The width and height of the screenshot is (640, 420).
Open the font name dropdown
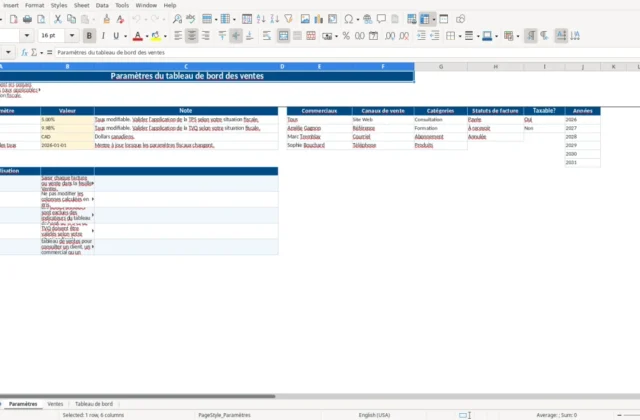(27, 36)
